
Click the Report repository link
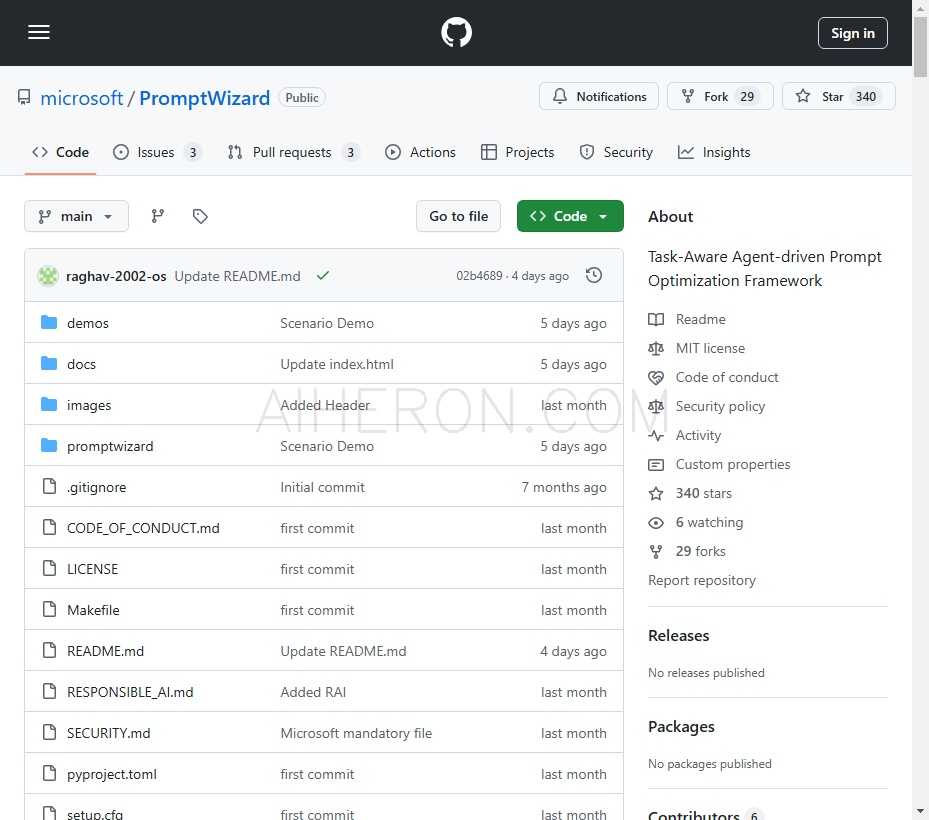click(702, 580)
